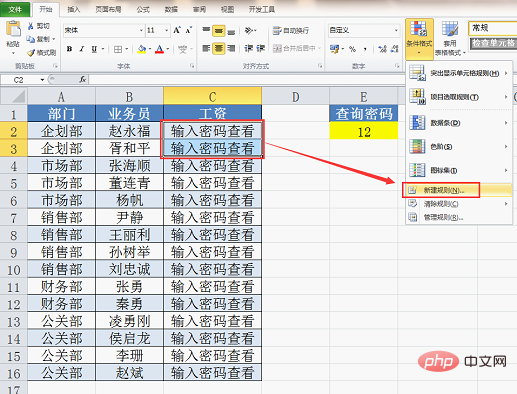The image size is (517, 394).
Task: Expand the Font group dialog launcher
Action: tap(192, 66)
